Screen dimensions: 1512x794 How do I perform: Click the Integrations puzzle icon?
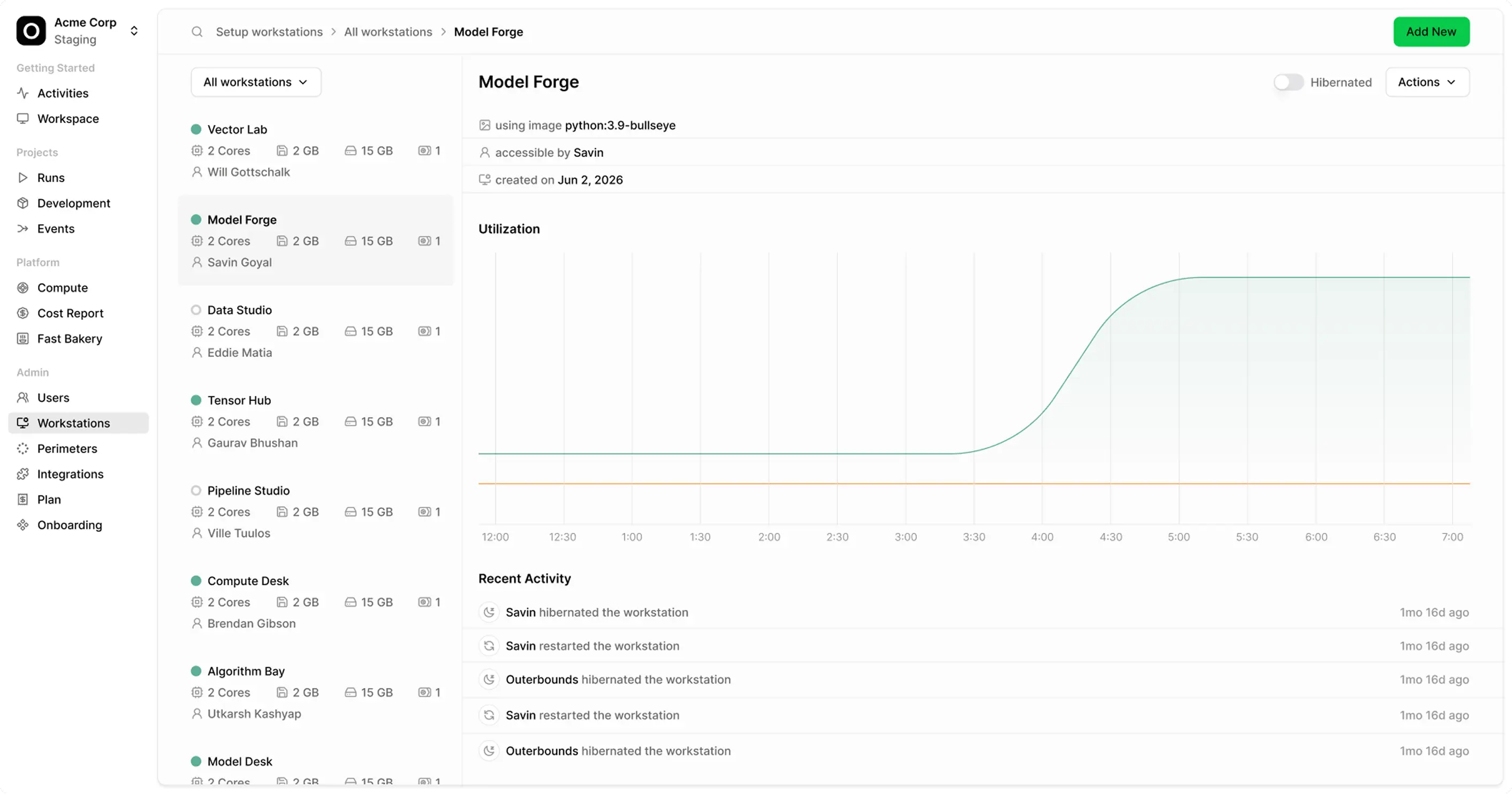[23, 474]
